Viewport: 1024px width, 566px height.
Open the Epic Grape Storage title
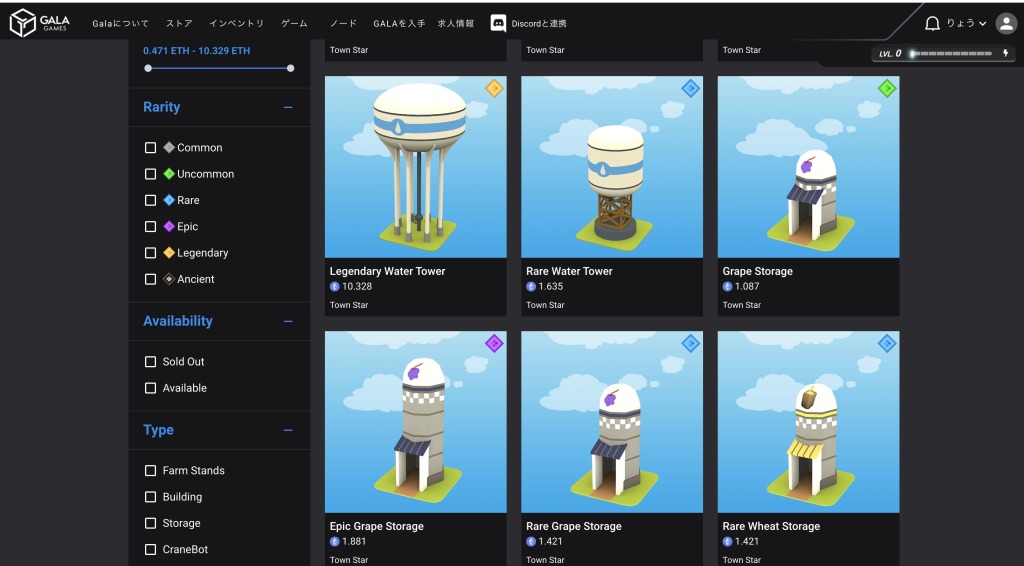click(x=377, y=526)
